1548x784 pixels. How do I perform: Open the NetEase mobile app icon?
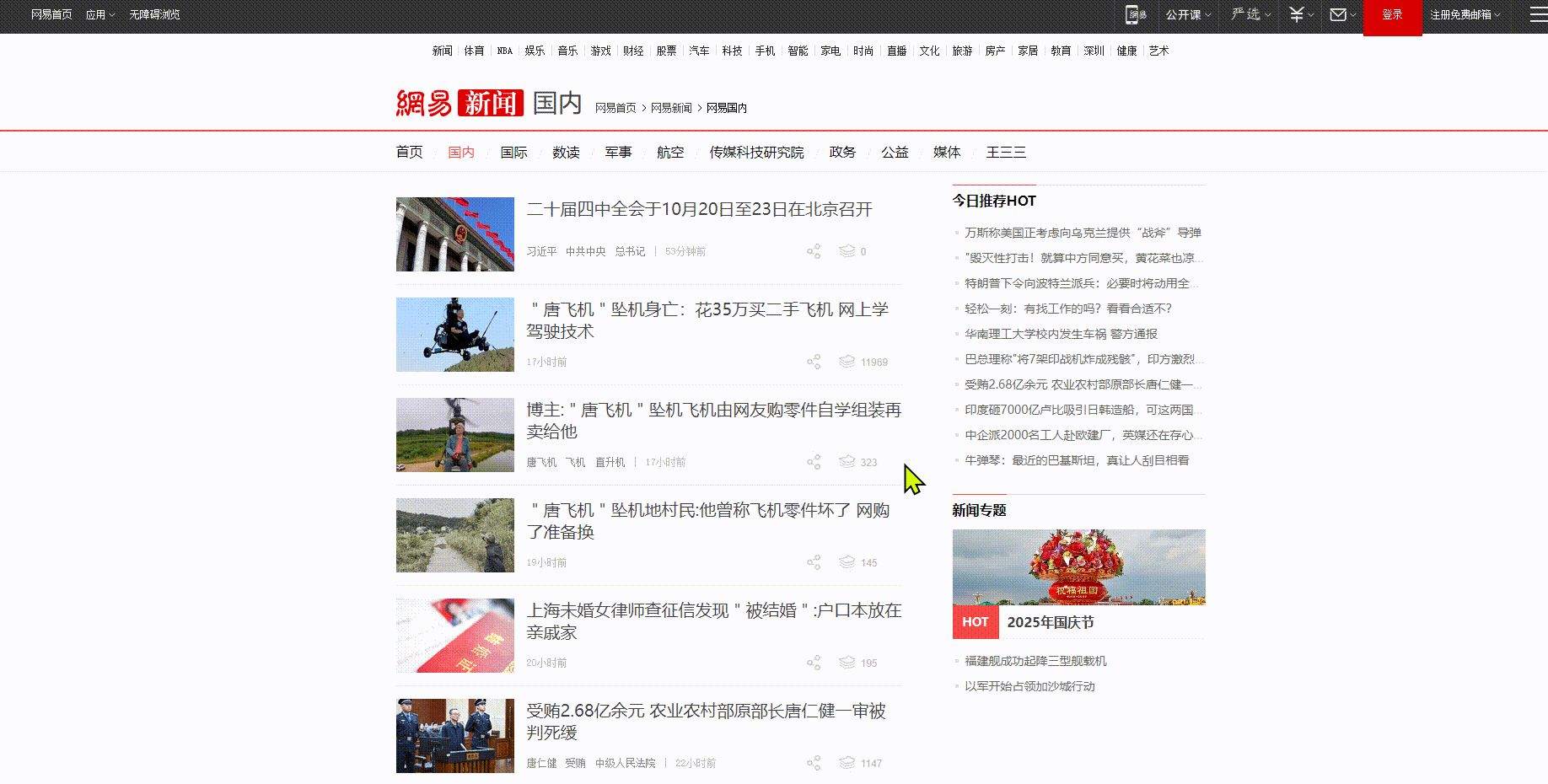click(1137, 14)
